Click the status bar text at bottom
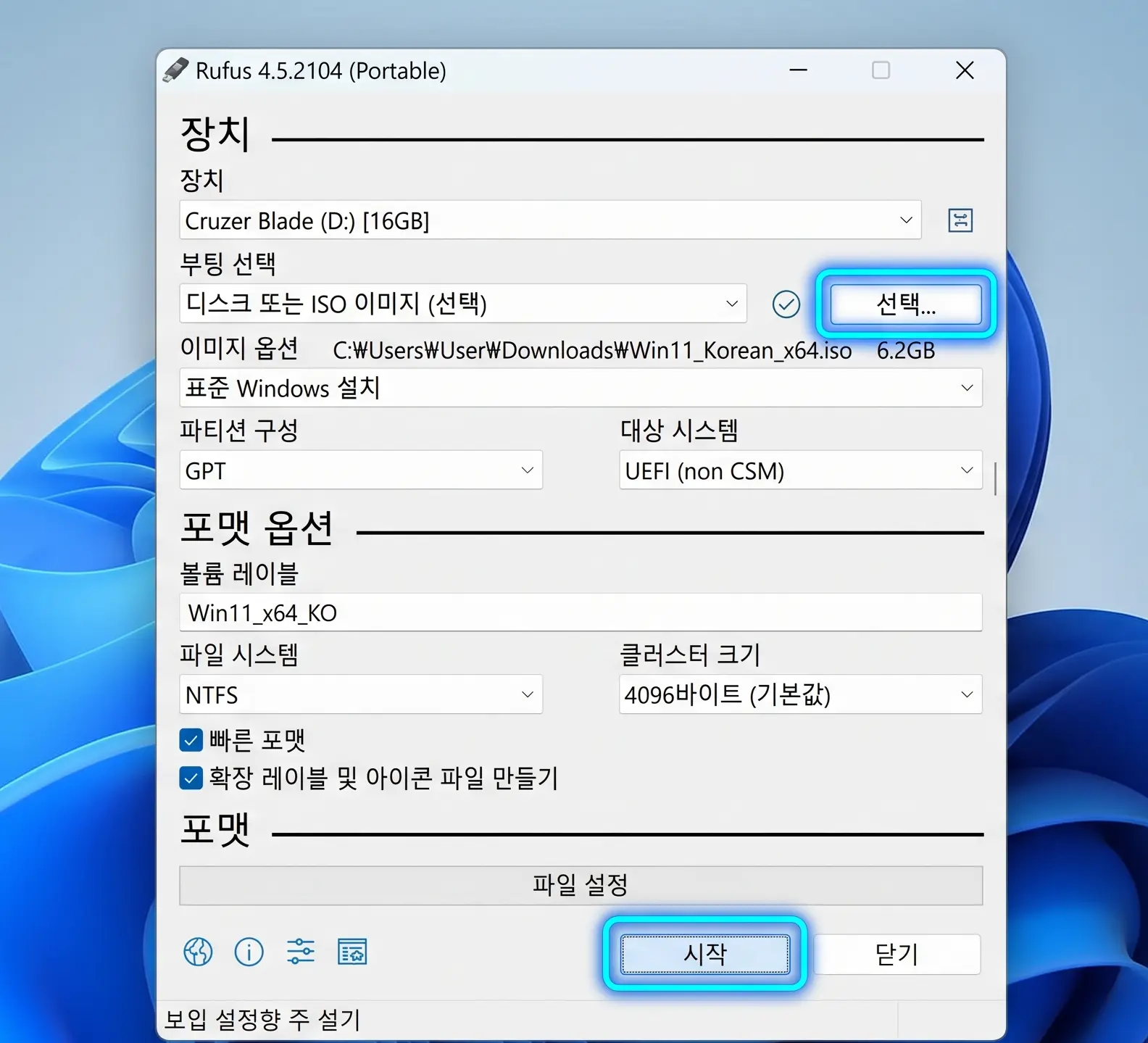This screenshot has height=1043, width=1148. (262, 1020)
